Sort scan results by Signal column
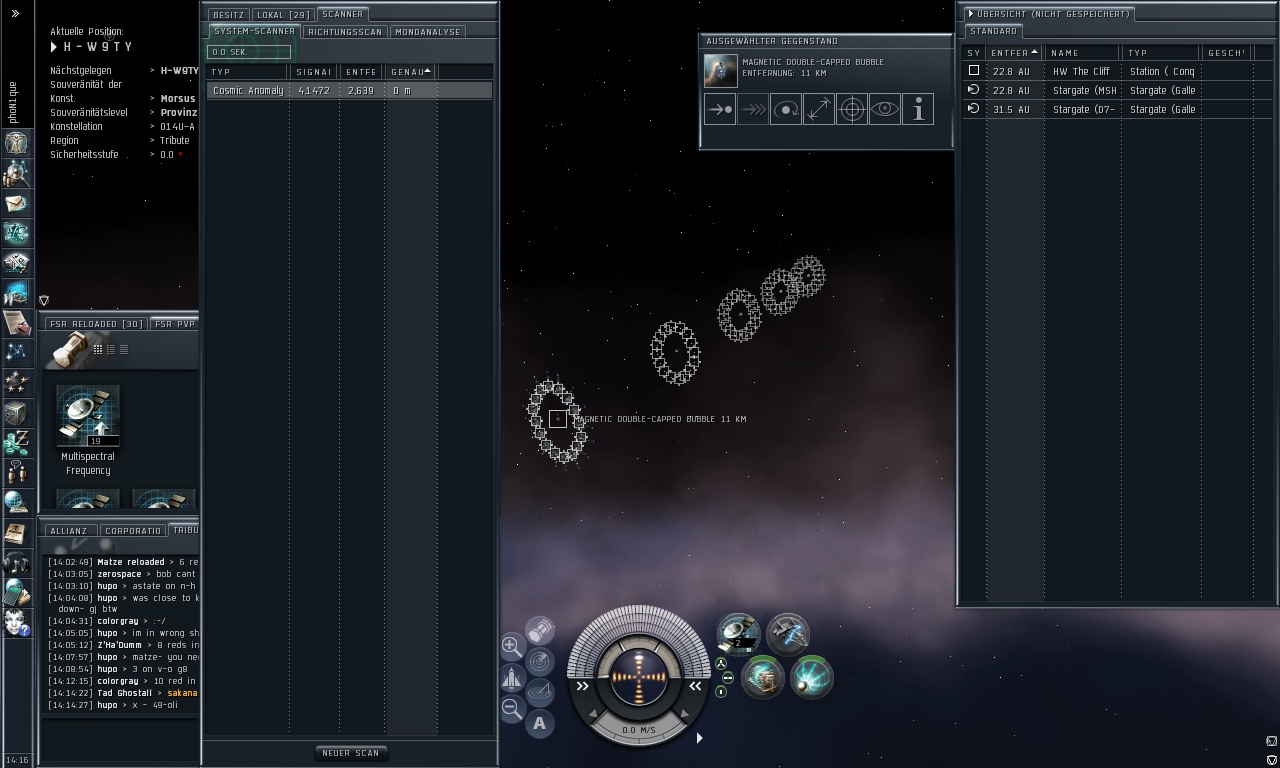The width and height of the screenshot is (1280, 768). click(x=314, y=72)
